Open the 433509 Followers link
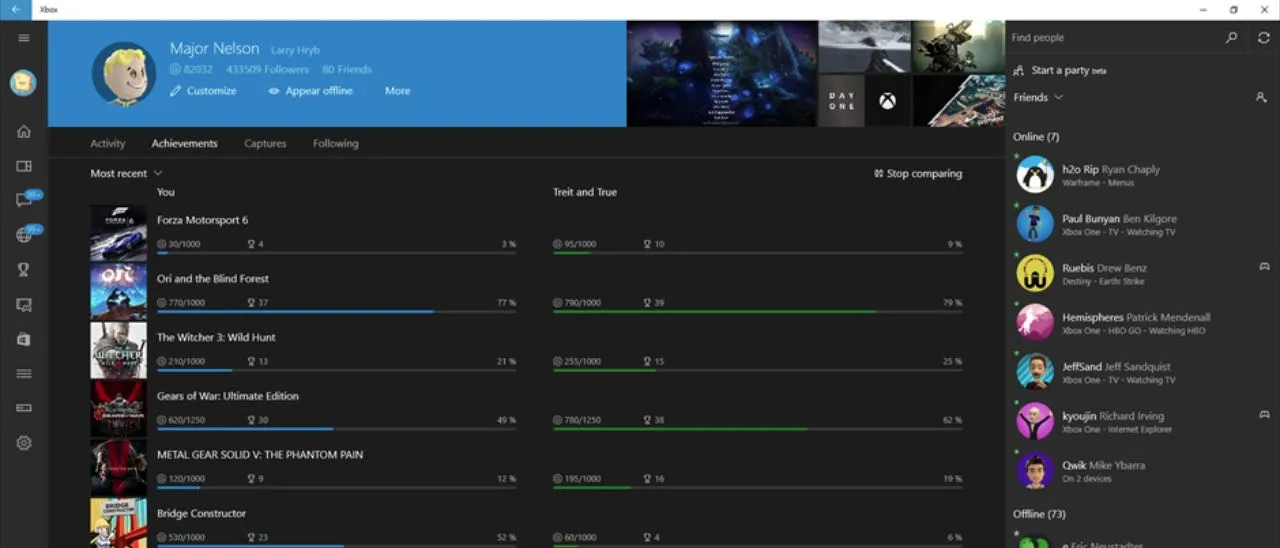 pyautogui.click(x=268, y=70)
